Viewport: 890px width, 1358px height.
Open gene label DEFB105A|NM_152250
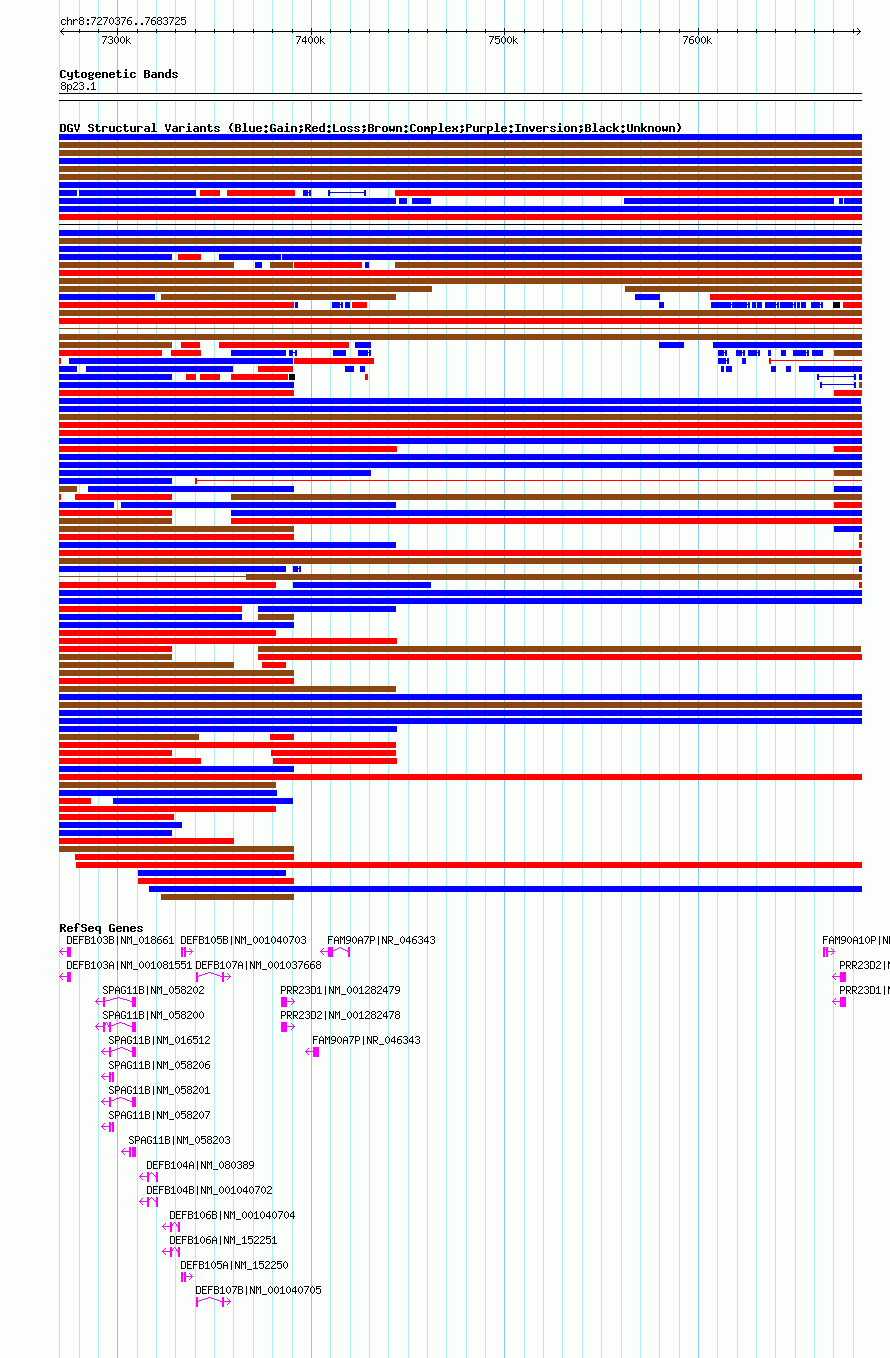pos(234,1265)
